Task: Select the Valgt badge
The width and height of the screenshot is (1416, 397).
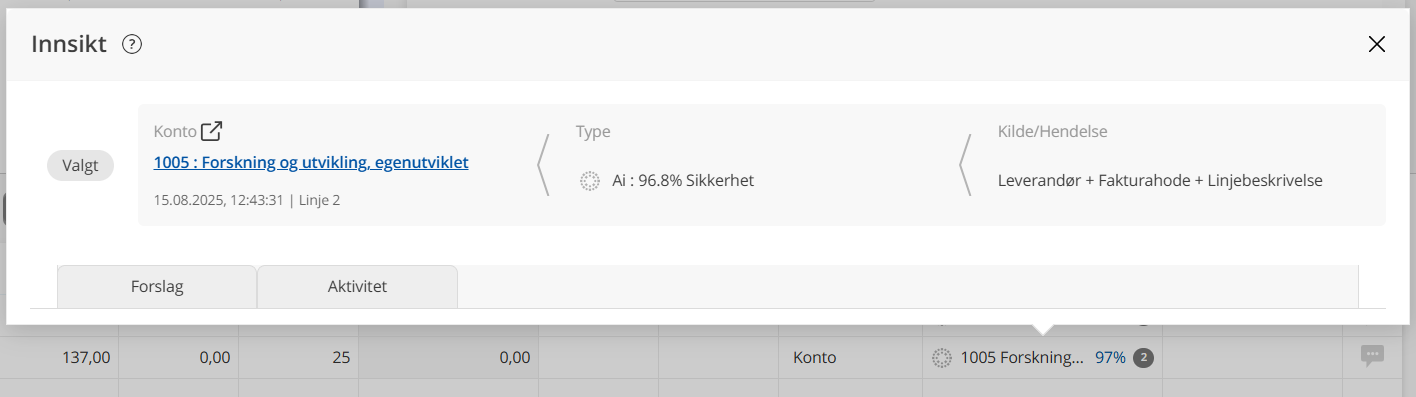Action: point(81,166)
